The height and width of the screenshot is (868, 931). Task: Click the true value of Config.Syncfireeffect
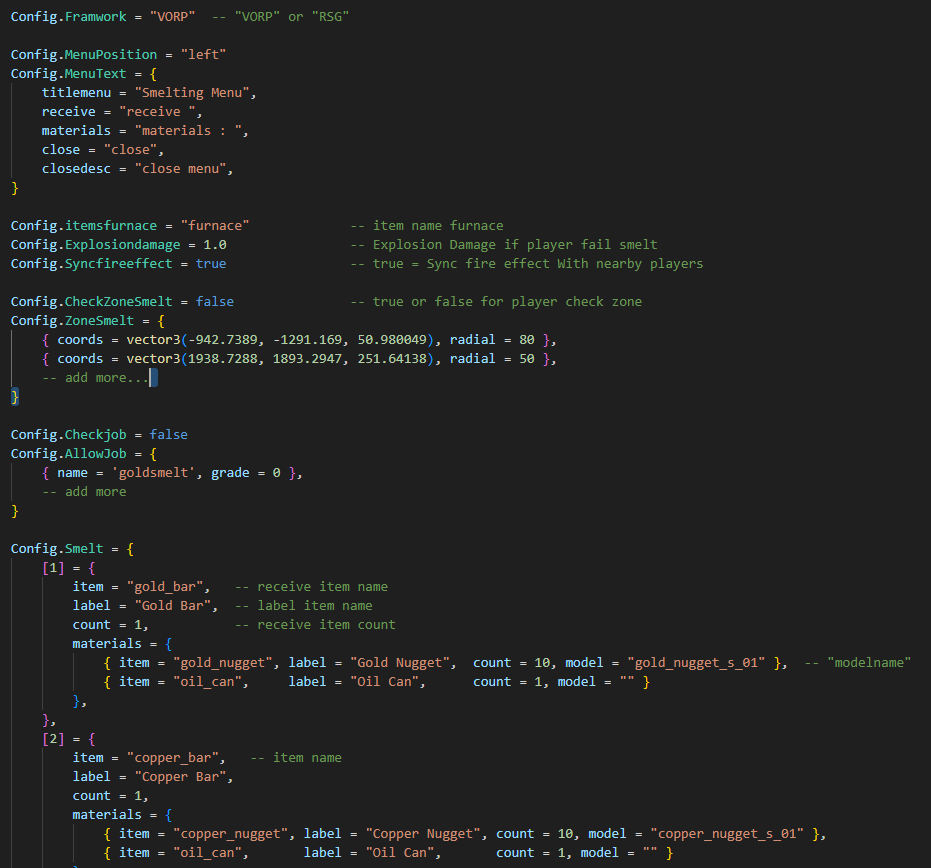click(x=211, y=264)
